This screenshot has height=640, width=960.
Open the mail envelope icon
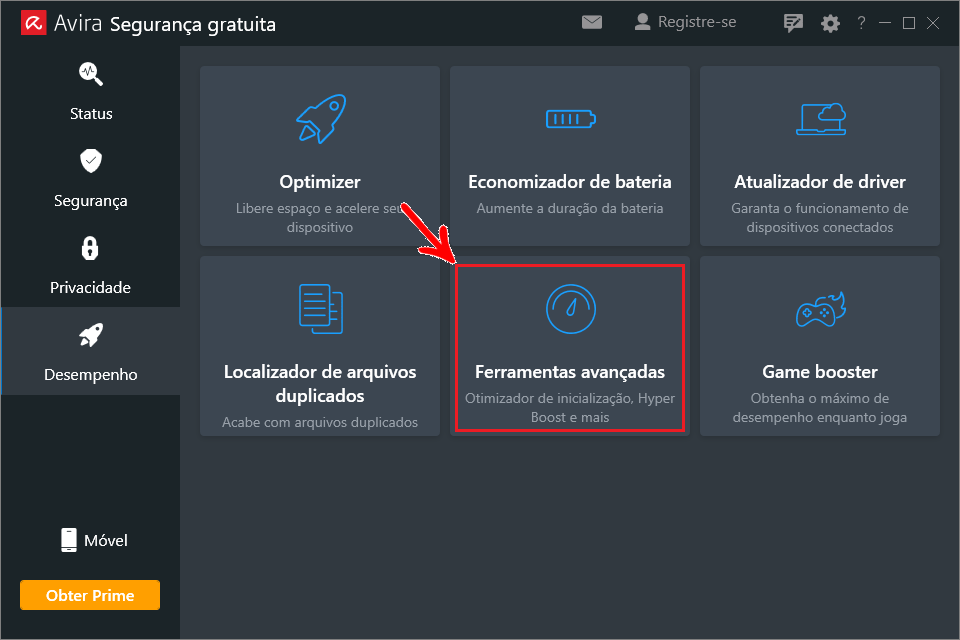(x=591, y=23)
